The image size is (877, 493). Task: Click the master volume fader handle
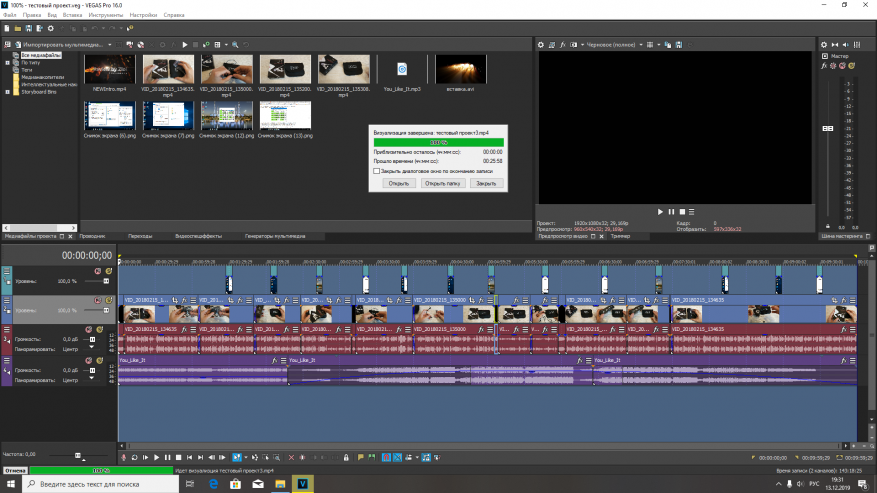(827, 129)
